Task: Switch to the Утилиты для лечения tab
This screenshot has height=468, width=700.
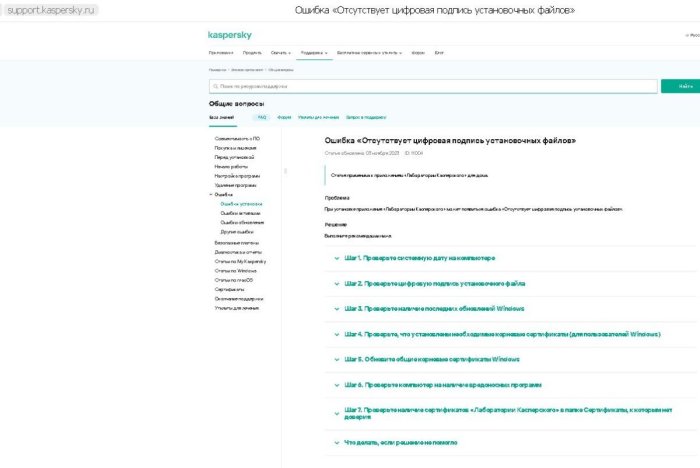Action: [x=318, y=117]
